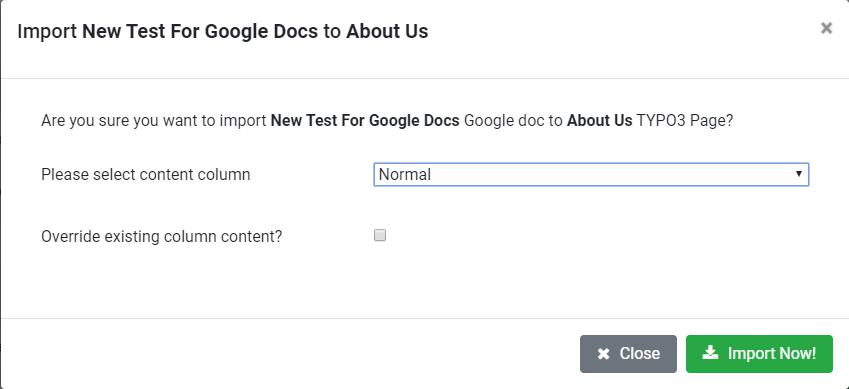The image size is (849, 389).
Task: Click 'Google Docs' in the dialog title
Action: (261, 31)
